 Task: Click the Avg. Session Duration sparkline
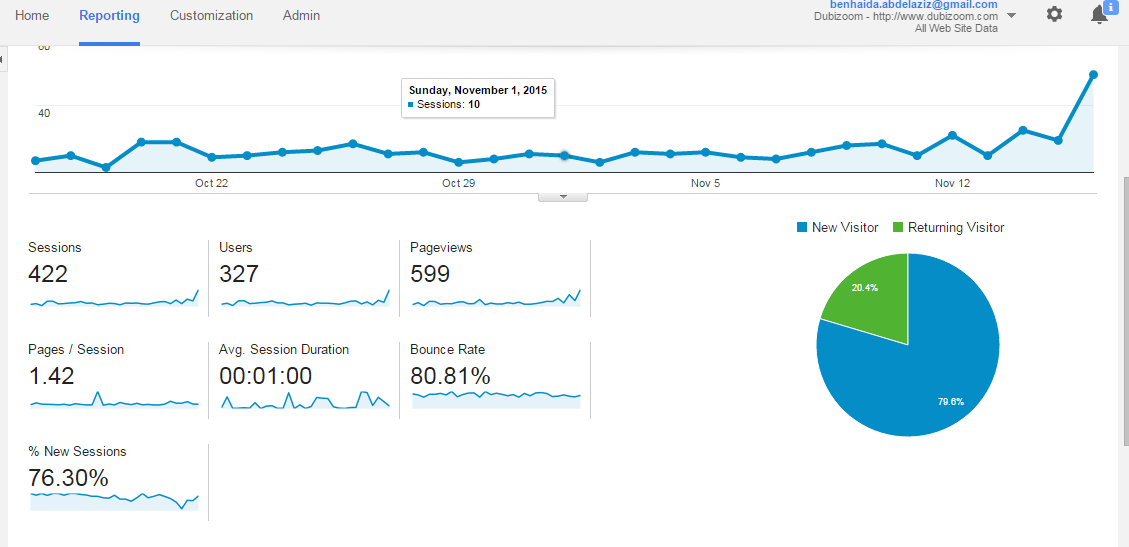click(305, 400)
